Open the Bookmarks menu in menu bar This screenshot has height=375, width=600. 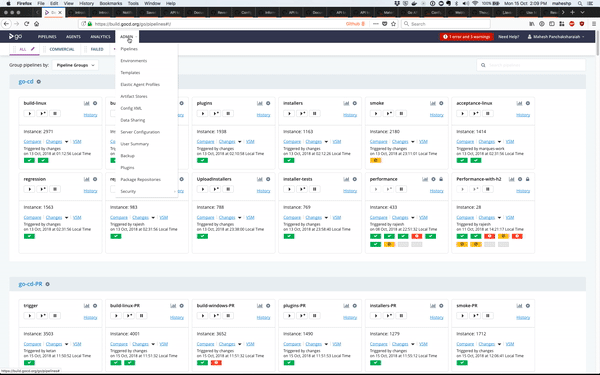click(111, 3)
